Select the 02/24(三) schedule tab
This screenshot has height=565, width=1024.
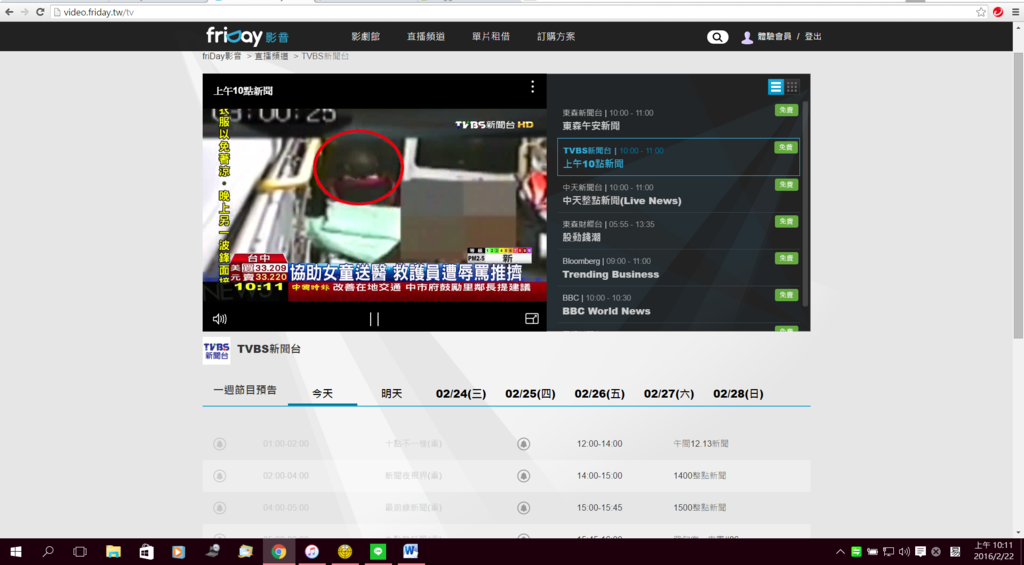tap(461, 393)
